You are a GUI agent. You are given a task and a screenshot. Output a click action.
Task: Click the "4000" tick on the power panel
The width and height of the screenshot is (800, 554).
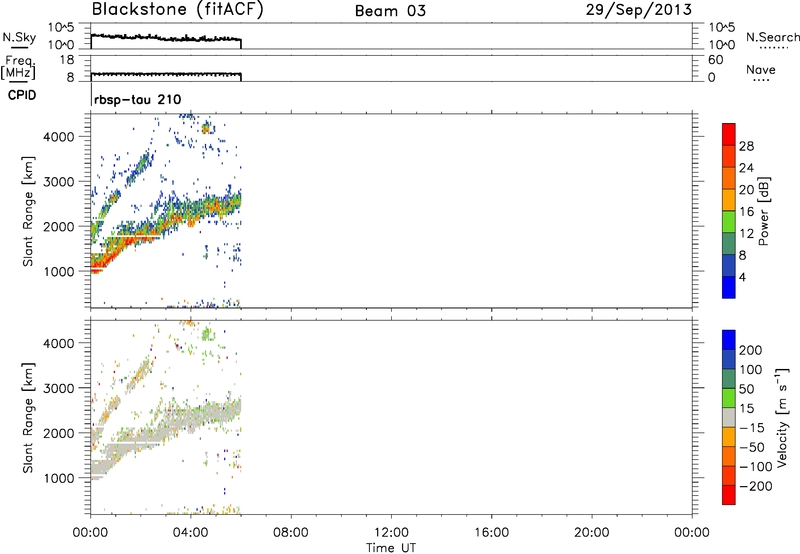[x=59, y=137]
